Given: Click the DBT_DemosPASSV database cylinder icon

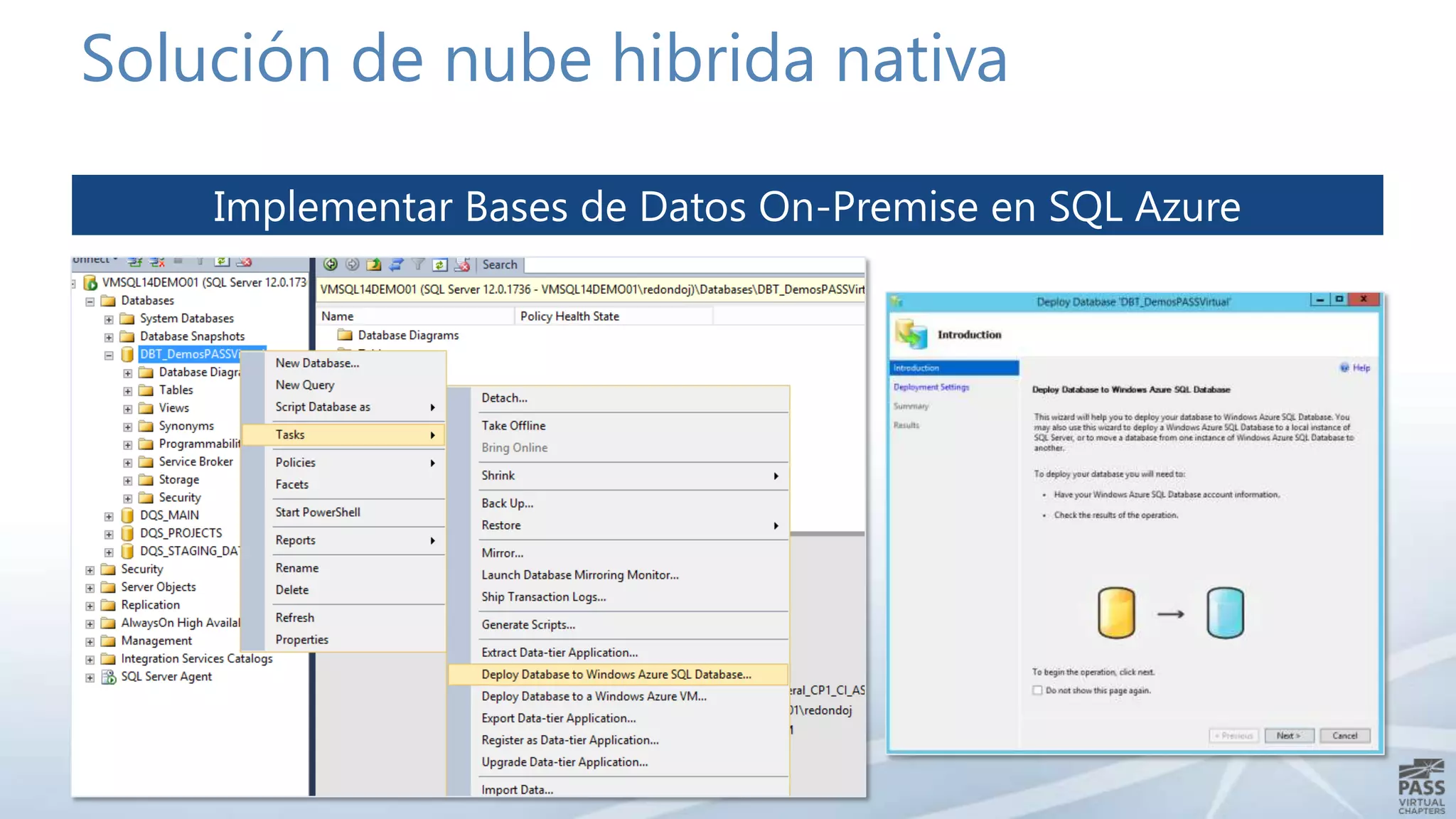Looking at the screenshot, I should [x=127, y=354].
